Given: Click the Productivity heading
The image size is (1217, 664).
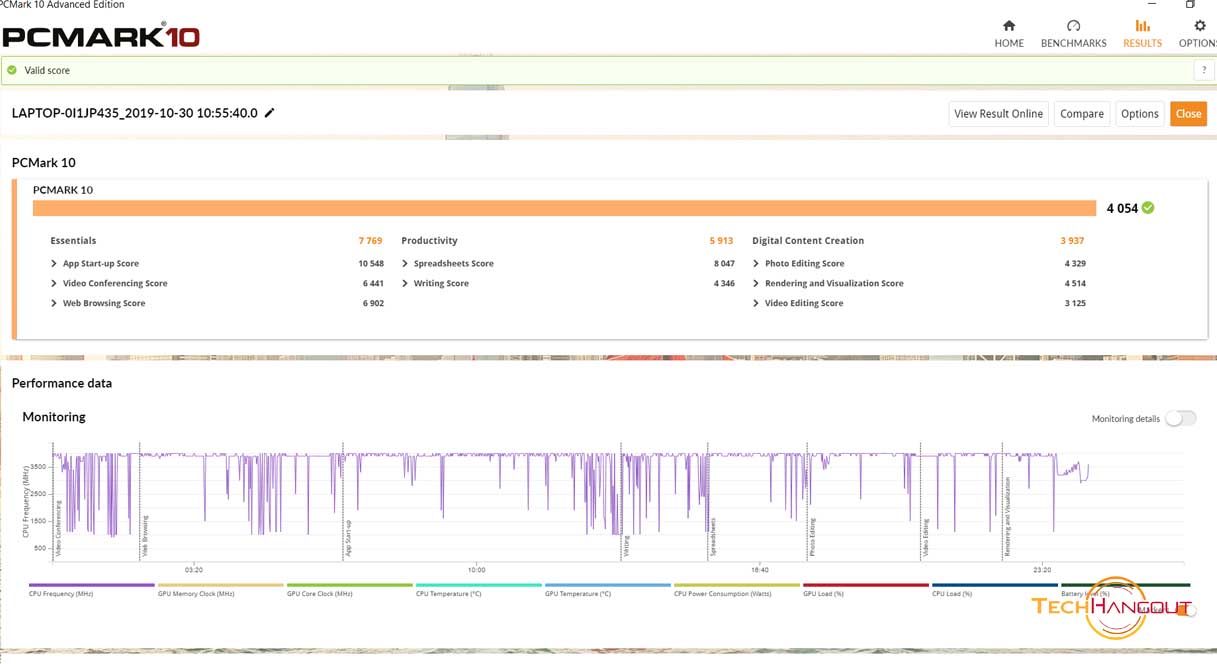Looking at the screenshot, I should click(x=429, y=241).
